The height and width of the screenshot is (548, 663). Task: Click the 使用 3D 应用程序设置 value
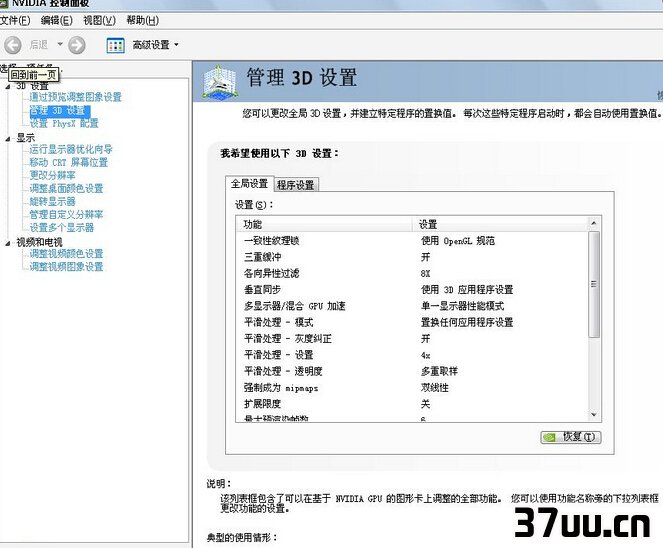[467, 290]
